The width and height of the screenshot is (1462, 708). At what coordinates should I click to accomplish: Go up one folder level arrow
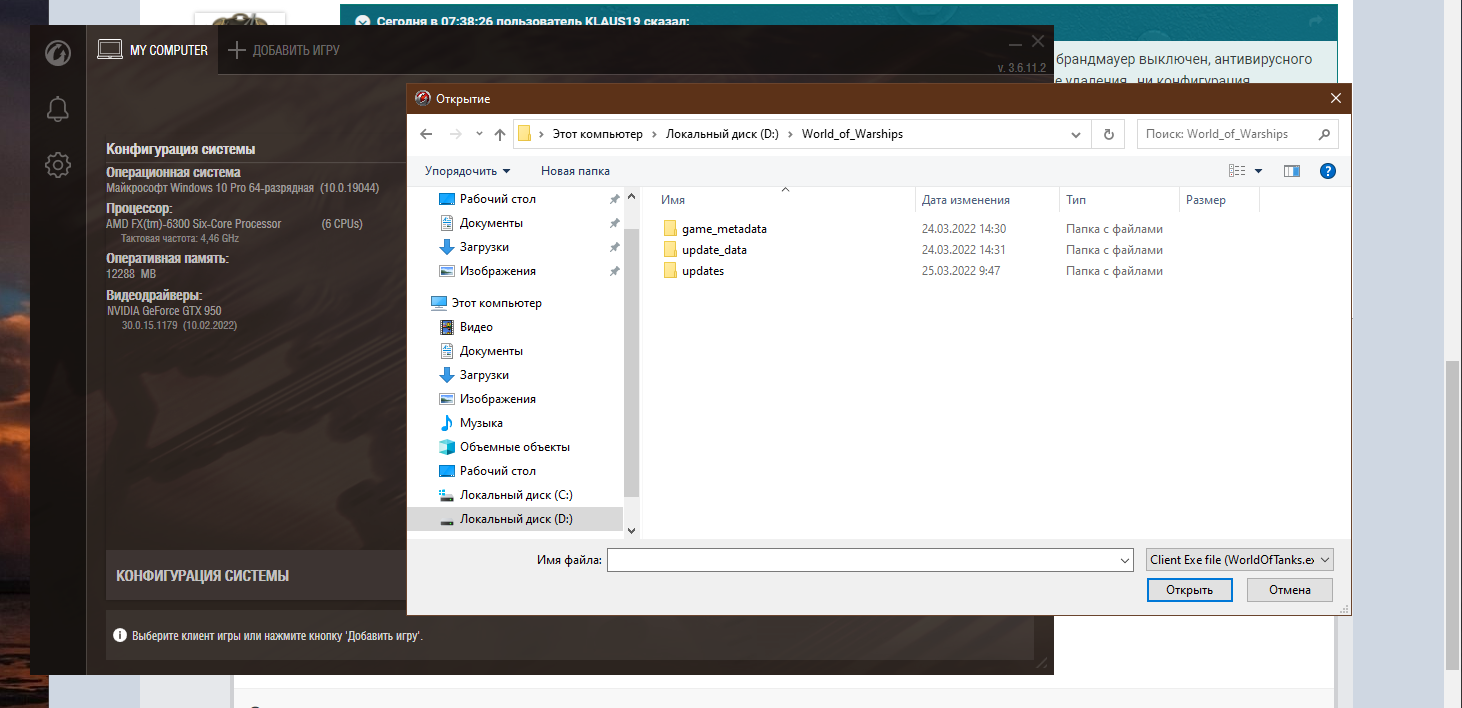point(500,134)
